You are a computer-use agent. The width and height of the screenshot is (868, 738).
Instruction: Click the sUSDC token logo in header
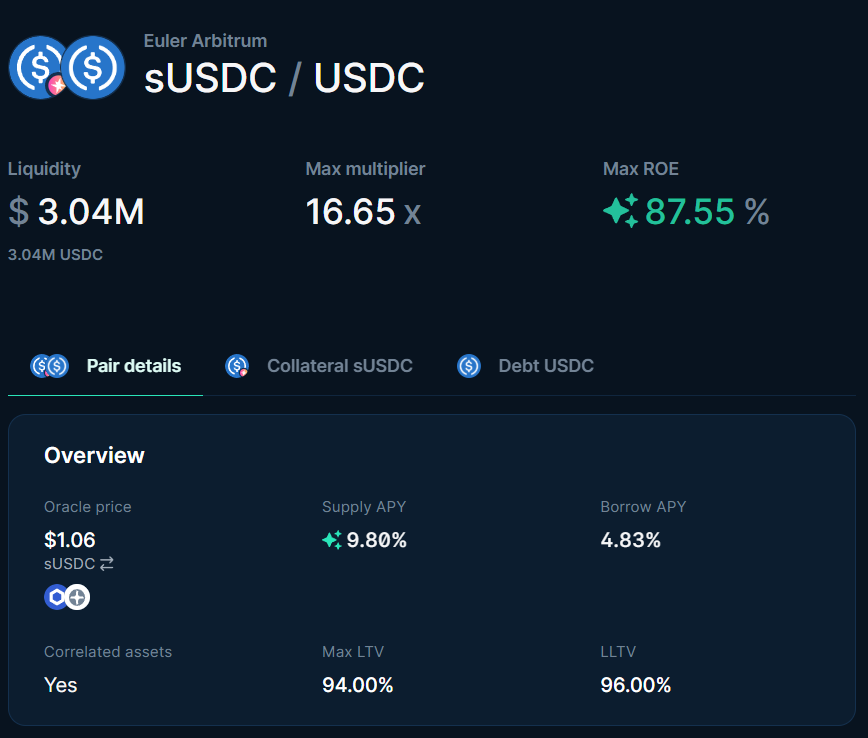[x=38, y=68]
